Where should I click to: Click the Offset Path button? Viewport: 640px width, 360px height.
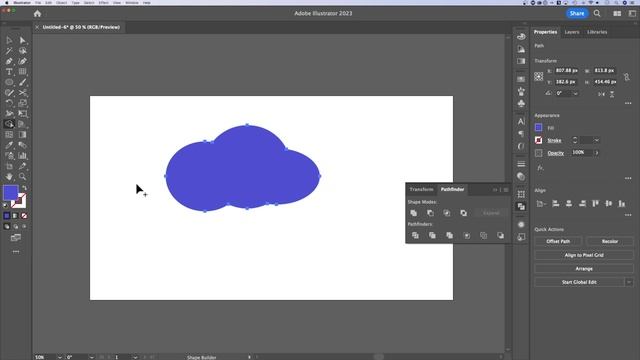pos(558,241)
